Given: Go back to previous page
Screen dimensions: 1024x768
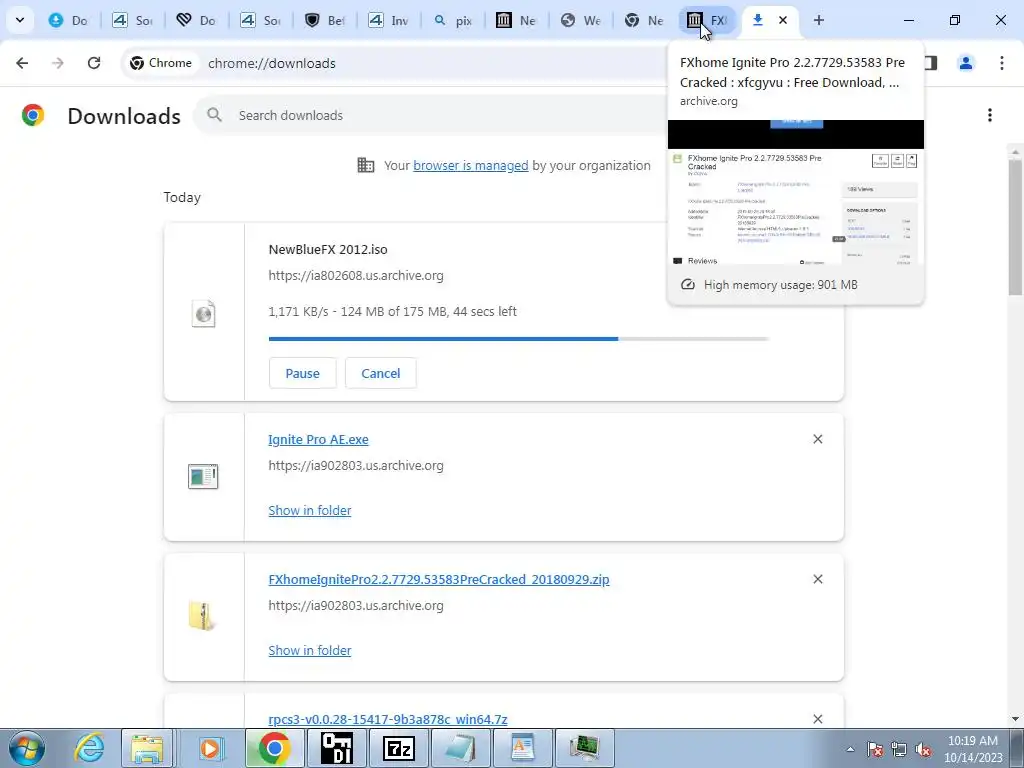Looking at the screenshot, I should (22, 63).
